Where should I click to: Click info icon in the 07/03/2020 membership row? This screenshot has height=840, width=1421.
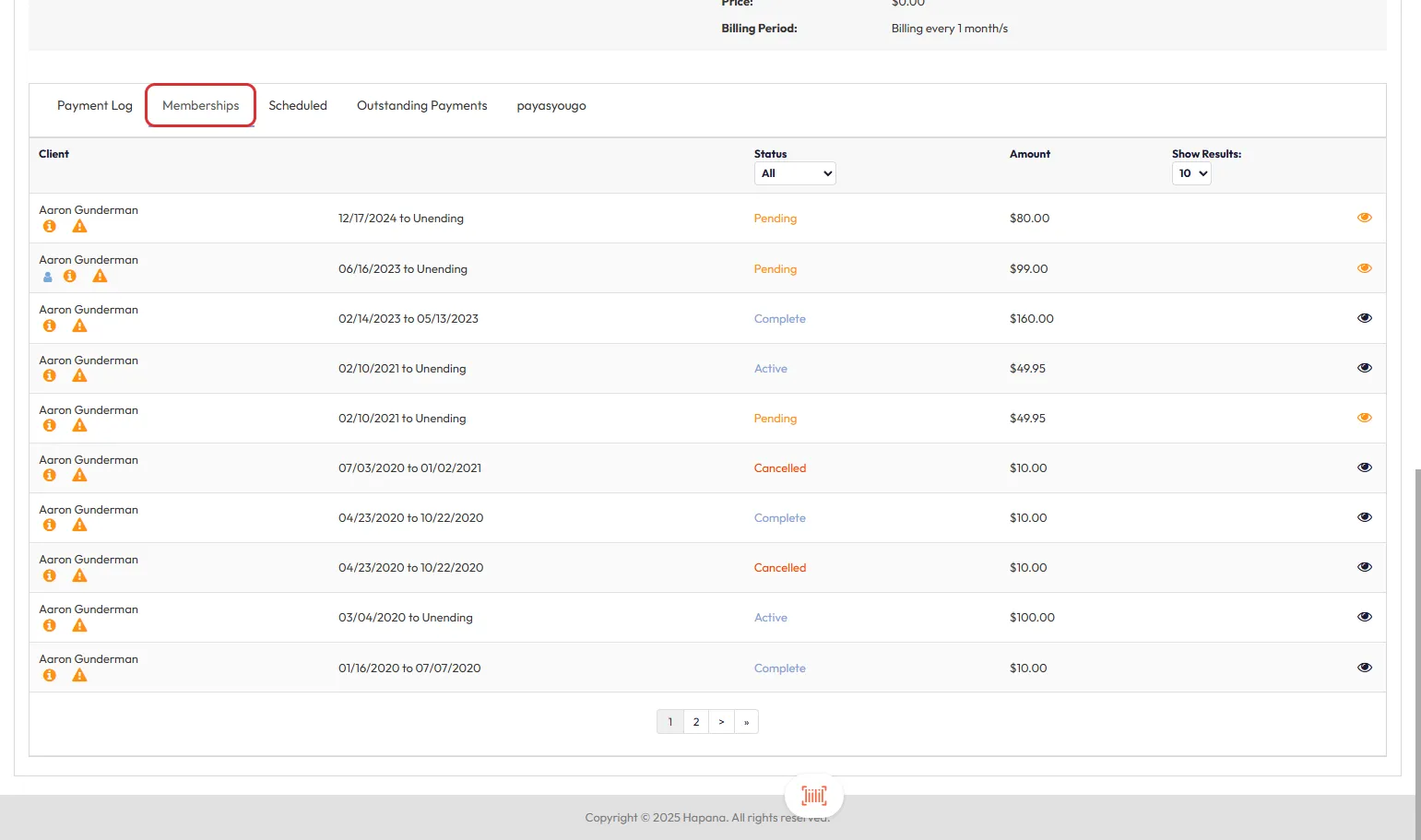point(50,476)
